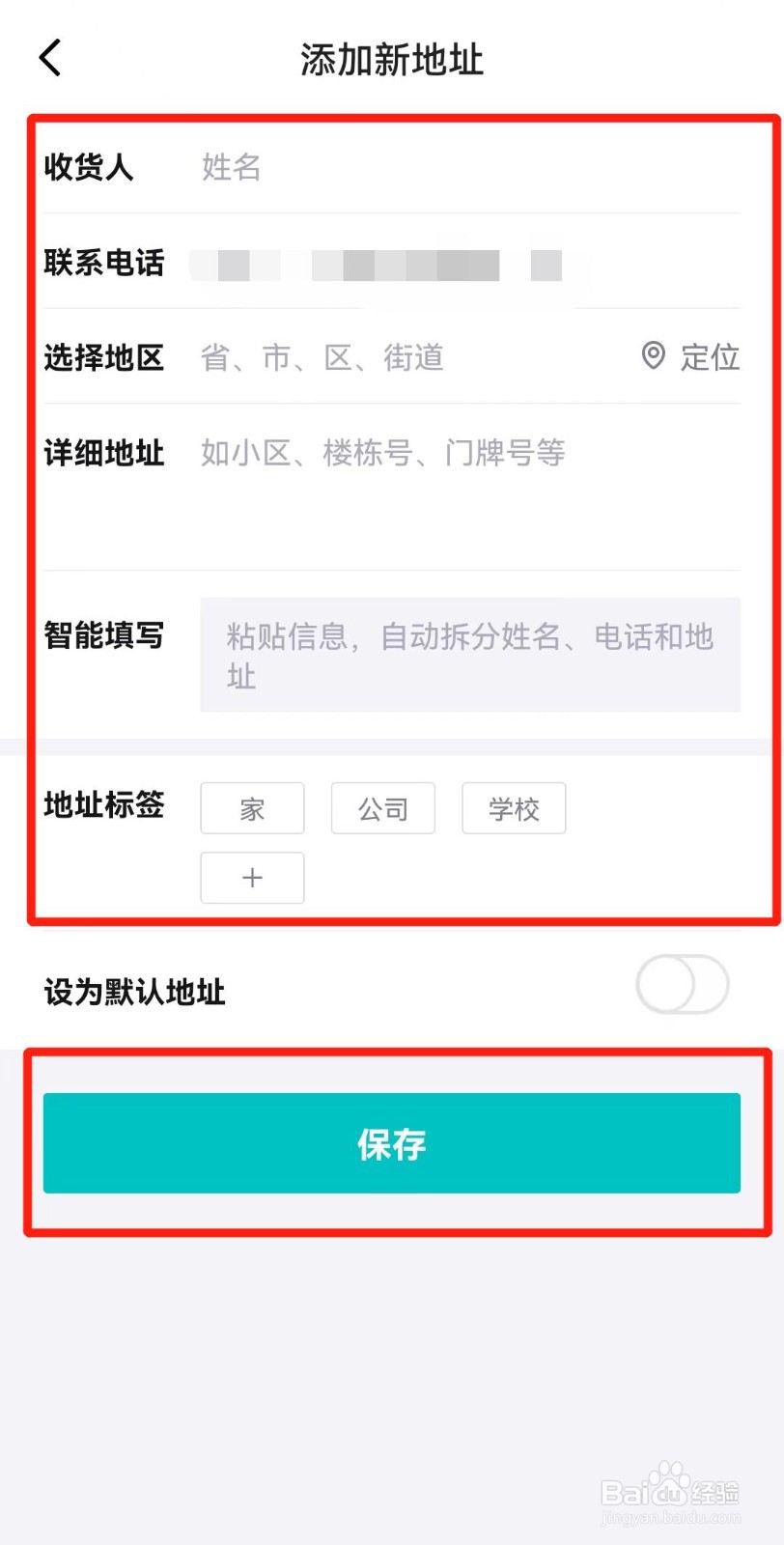Open the 省、市、区、街道 region picker
Screen dimensions: 784x1545
coord(322,357)
